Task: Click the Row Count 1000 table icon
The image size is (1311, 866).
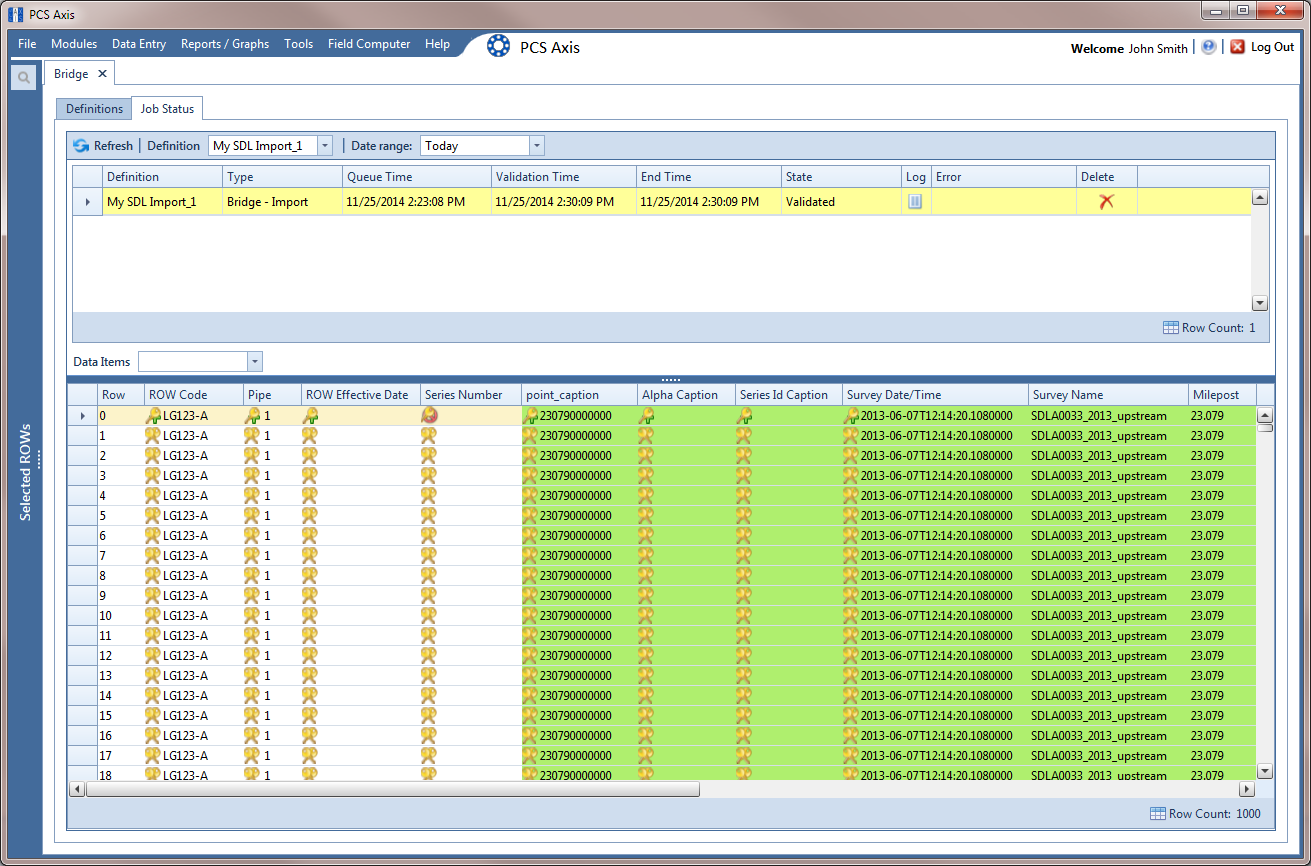Action: point(1158,814)
